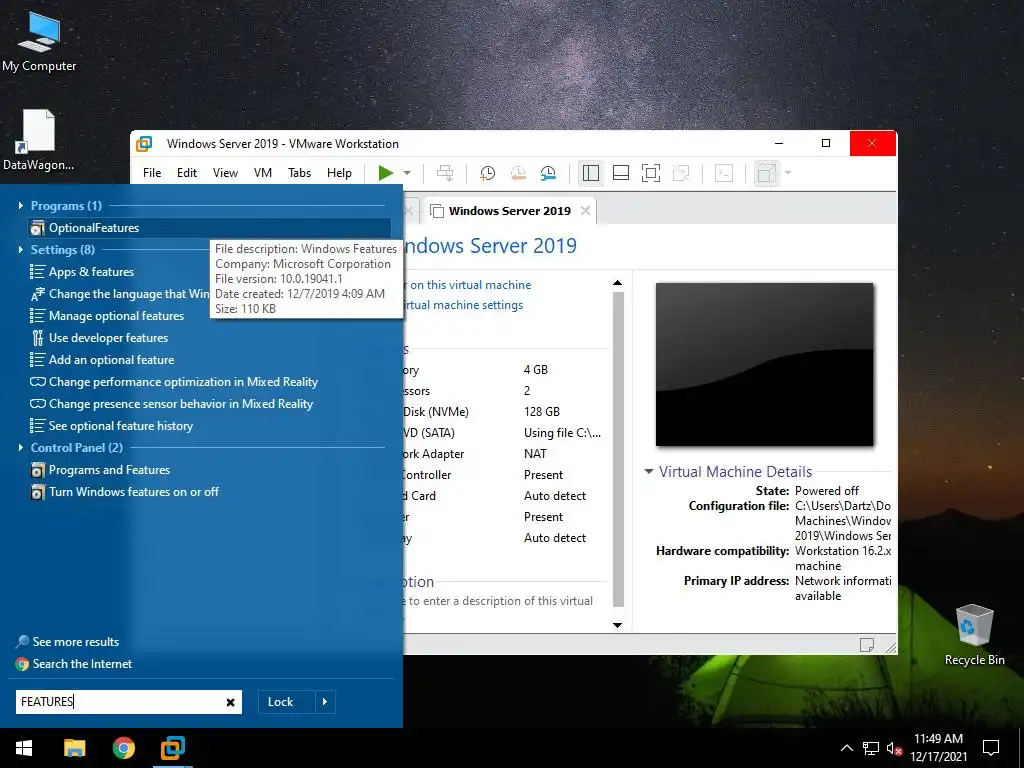The width and height of the screenshot is (1024, 768).
Task: Open the console view icon in VMware toolbar
Action: point(724,173)
